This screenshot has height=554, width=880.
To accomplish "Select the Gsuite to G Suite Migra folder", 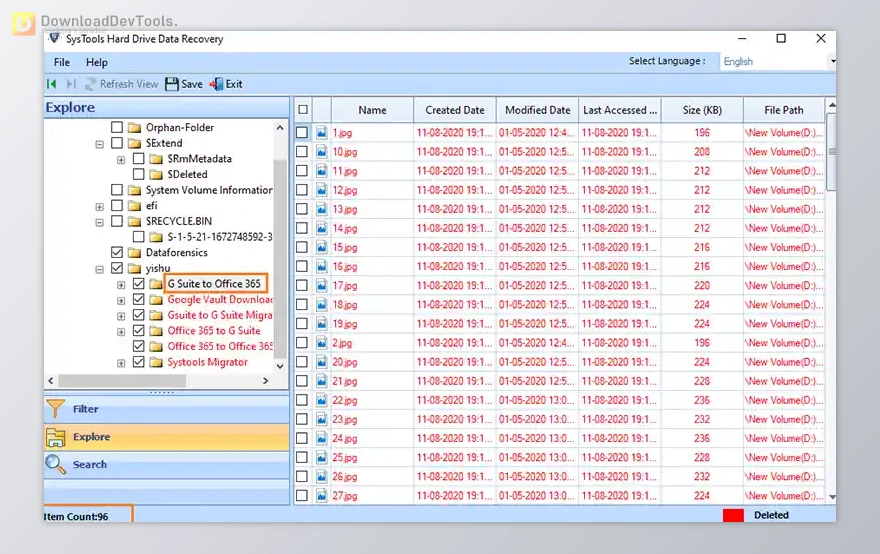I will coord(219,315).
